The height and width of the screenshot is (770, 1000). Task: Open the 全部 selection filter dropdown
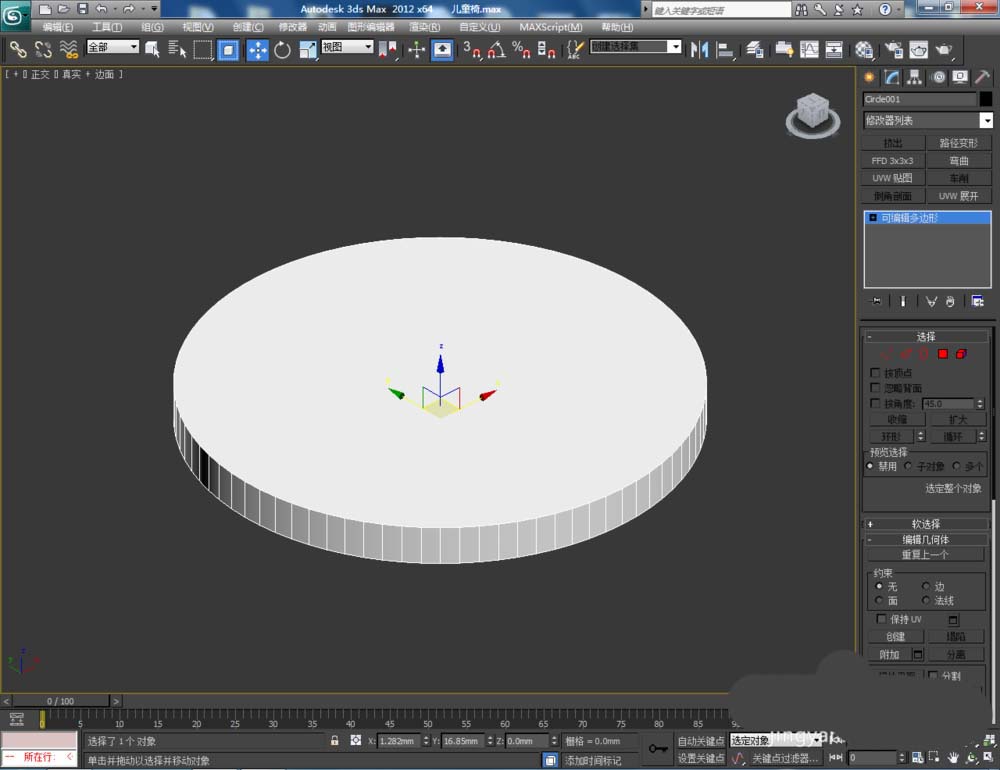click(x=112, y=47)
